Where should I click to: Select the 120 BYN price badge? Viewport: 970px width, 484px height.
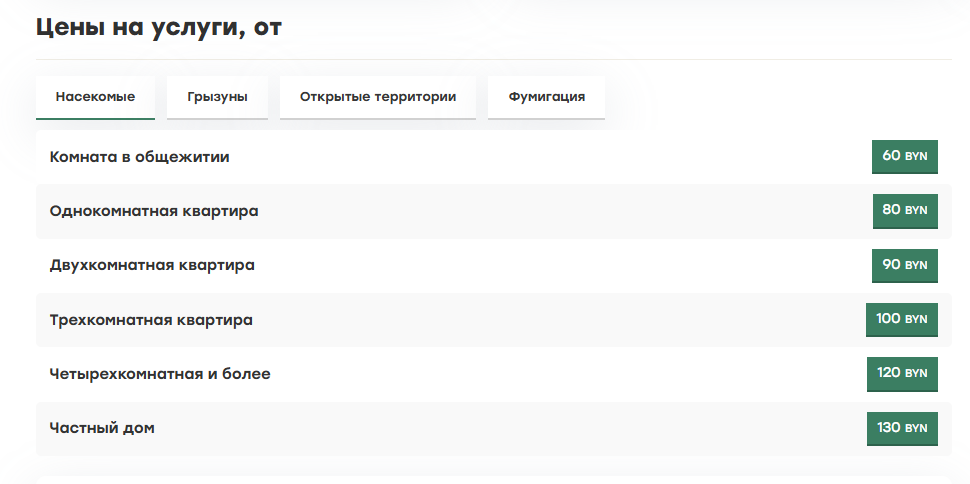coord(902,374)
